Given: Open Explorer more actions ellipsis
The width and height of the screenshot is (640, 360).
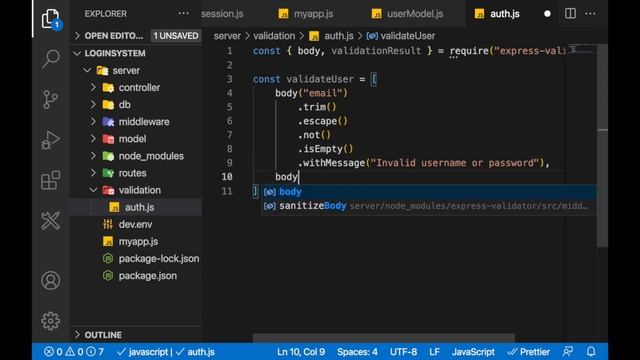Looking at the screenshot, I should pyautogui.click(x=184, y=13).
